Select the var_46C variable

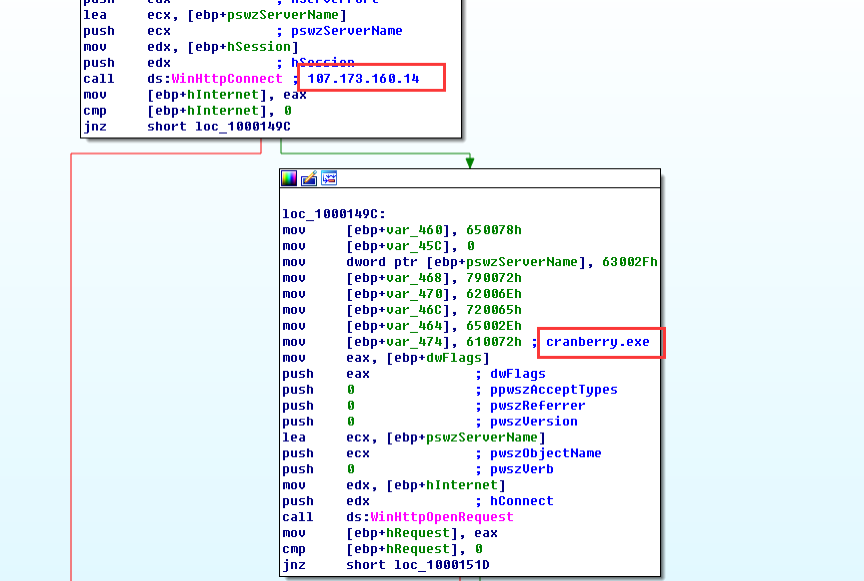click(414, 310)
